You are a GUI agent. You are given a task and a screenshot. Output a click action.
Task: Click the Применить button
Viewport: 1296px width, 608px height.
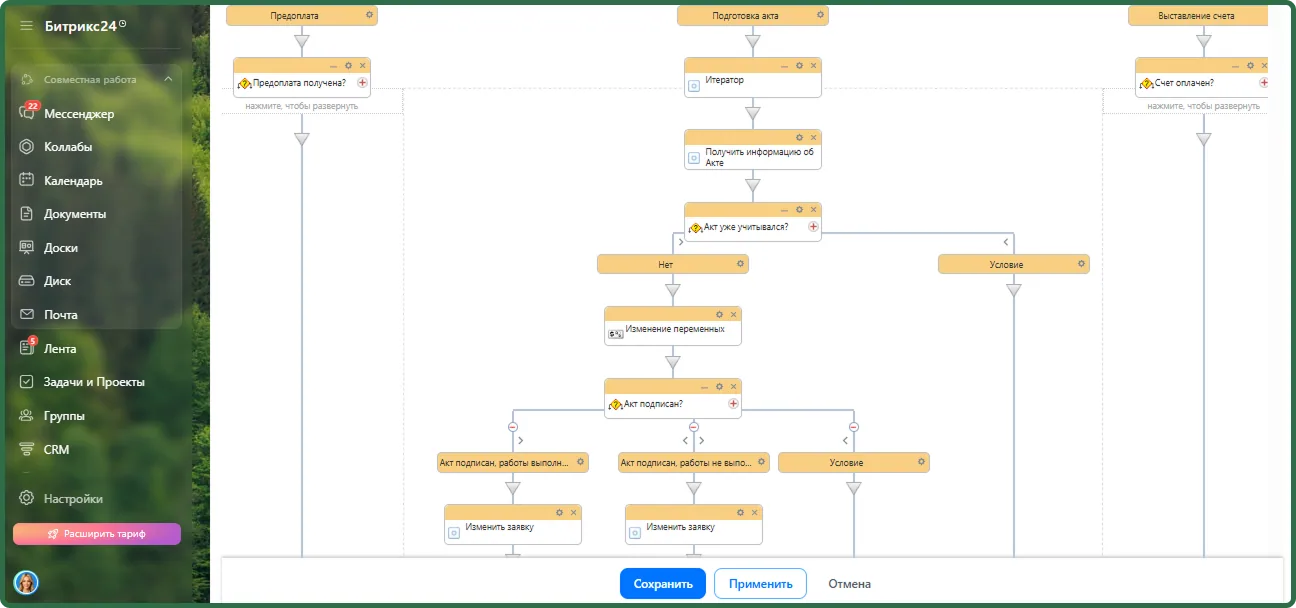tap(760, 584)
